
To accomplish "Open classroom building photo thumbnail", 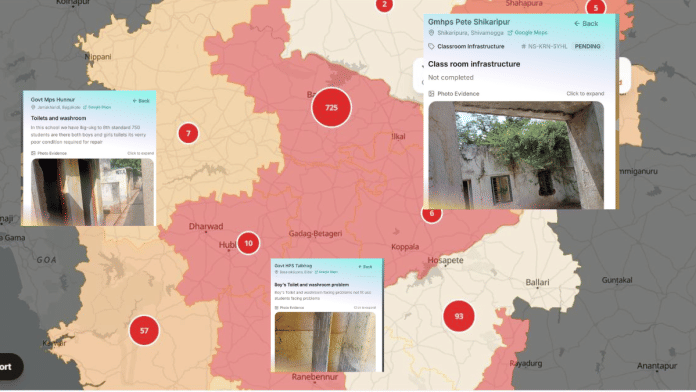I will [x=516, y=155].
